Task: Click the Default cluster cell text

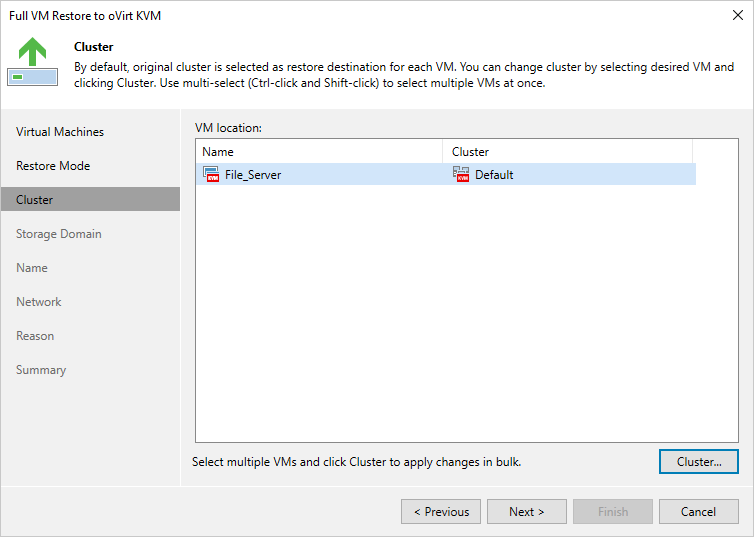Action: click(494, 174)
